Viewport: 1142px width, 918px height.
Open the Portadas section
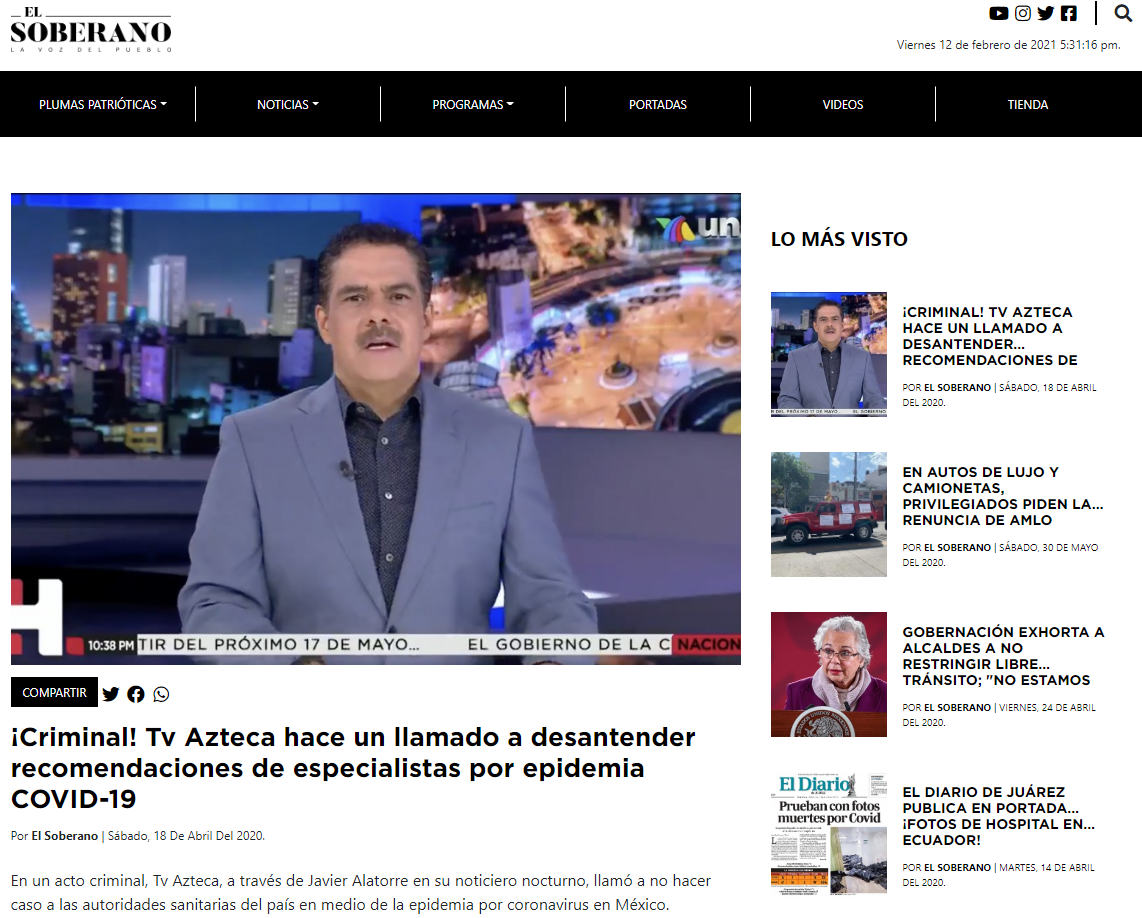tap(658, 104)
